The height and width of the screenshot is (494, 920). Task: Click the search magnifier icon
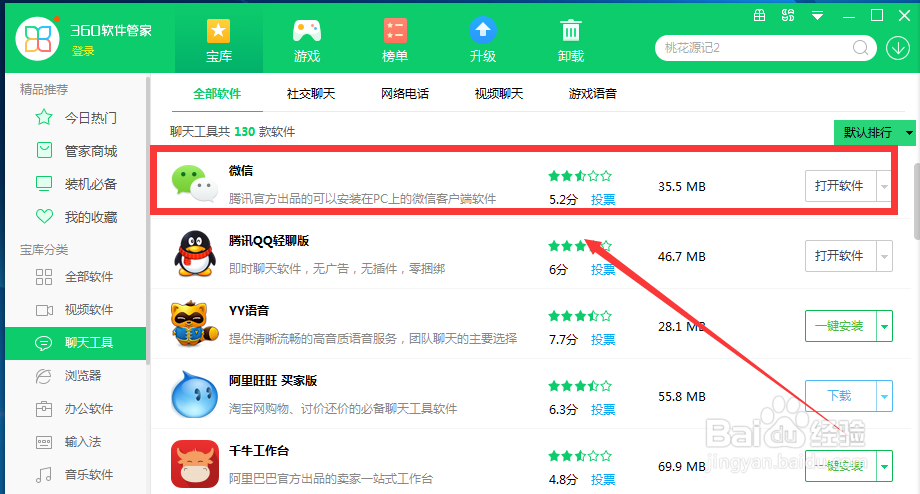tap(860, 48)
